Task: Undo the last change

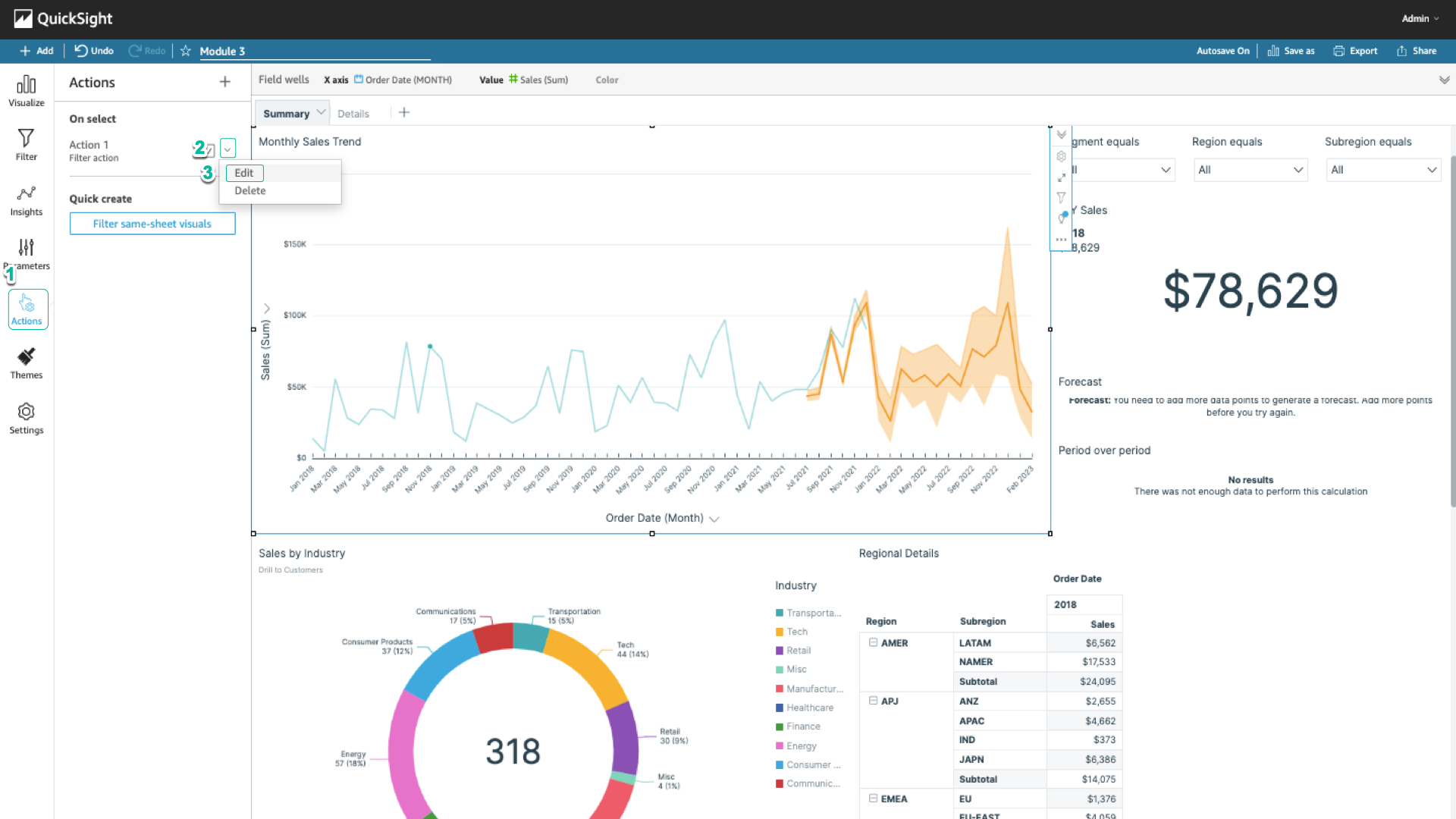Action: pos(94,51)
